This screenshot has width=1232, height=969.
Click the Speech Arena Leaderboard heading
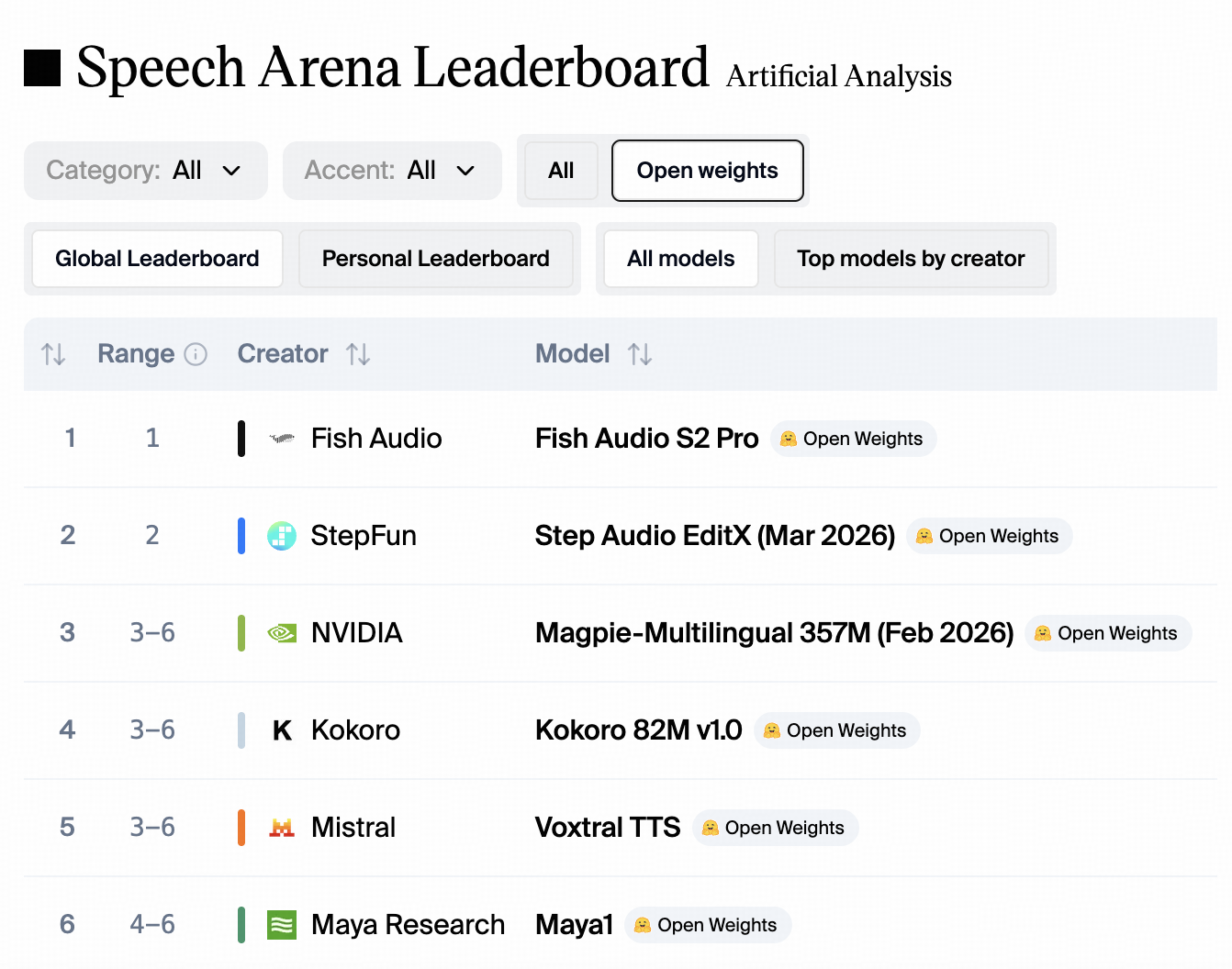[393, 67]
